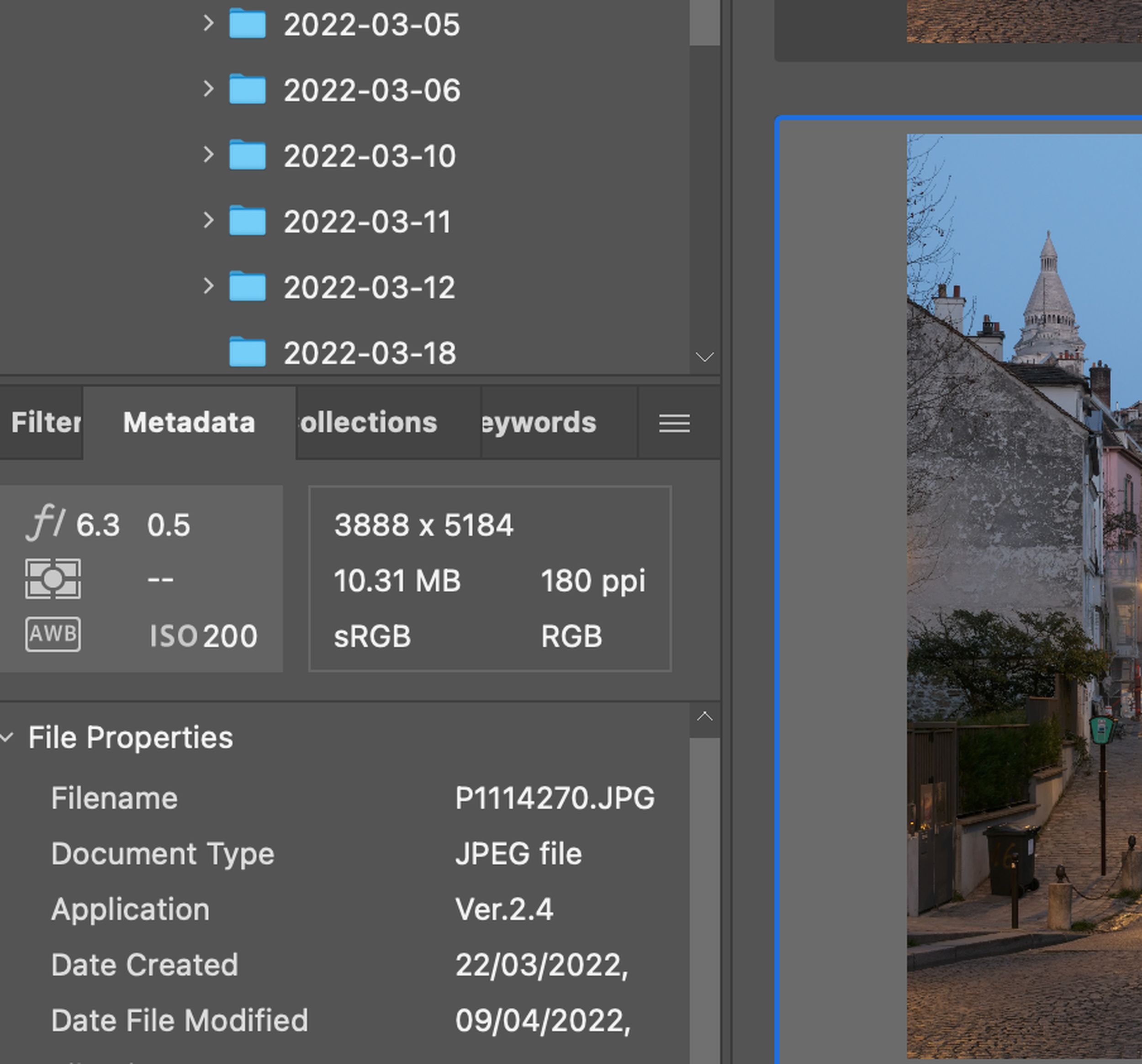The width and height of the screenshot is (1142, 1064).
Task: Expand the 2022-03-05 folder
Action: [208, 24]
